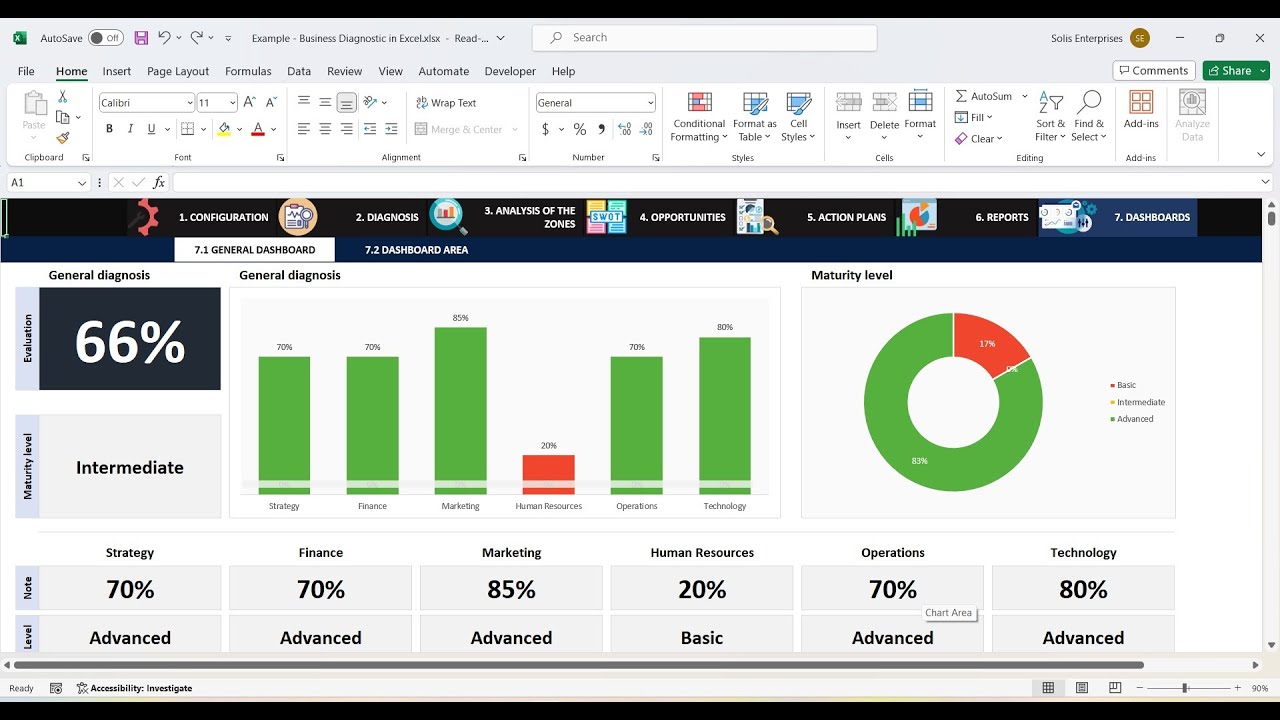Viewport: 1280px width, 720px height.
Task: Go to 6. Reports section
Action: pos(1002,217)
